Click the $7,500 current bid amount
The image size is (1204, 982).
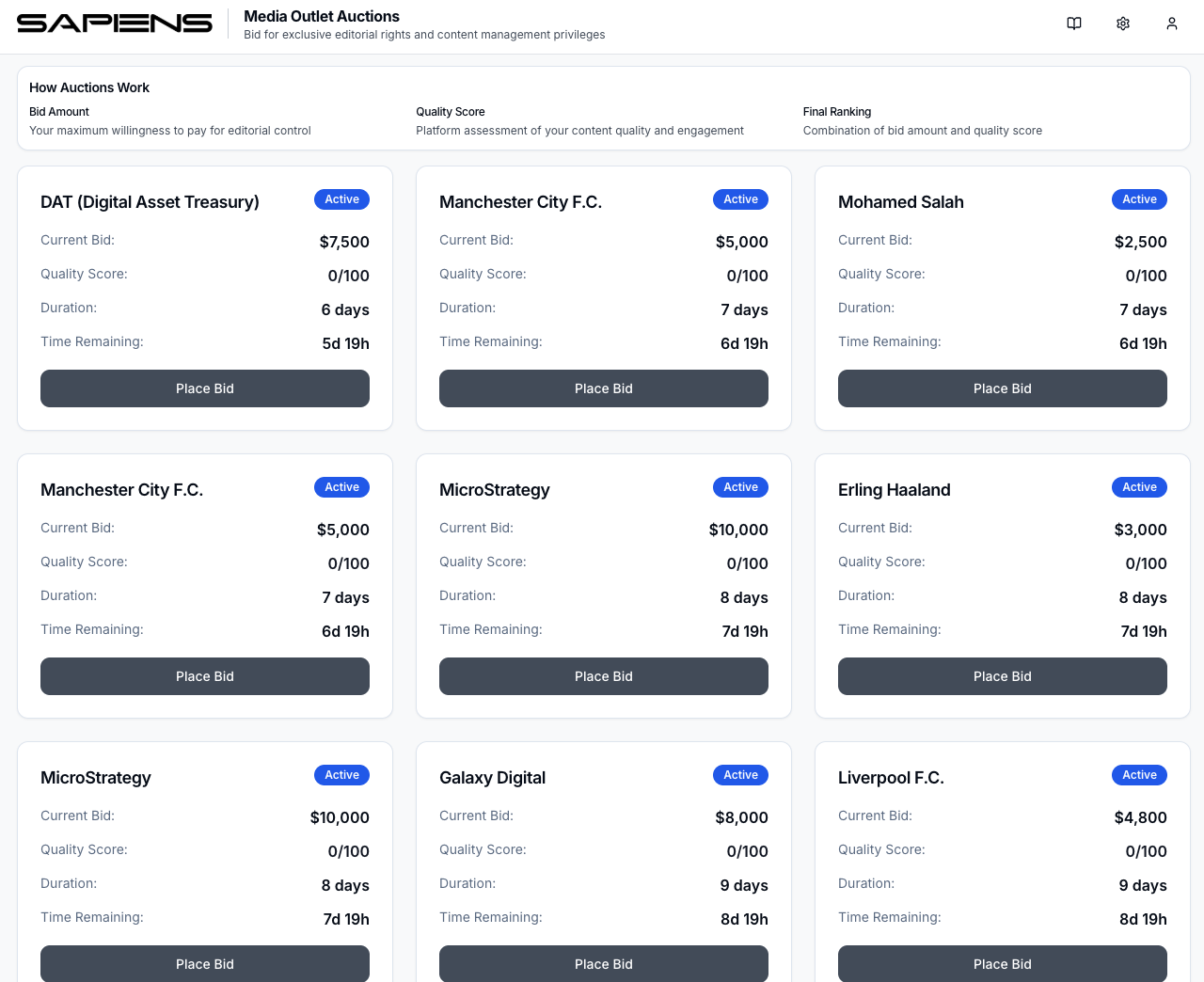[x=344, y=242]
